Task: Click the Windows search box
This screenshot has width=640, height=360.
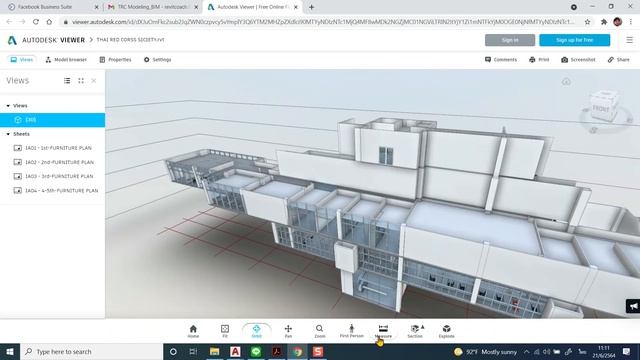Action: pyautogui.click(x=91, y=351)
